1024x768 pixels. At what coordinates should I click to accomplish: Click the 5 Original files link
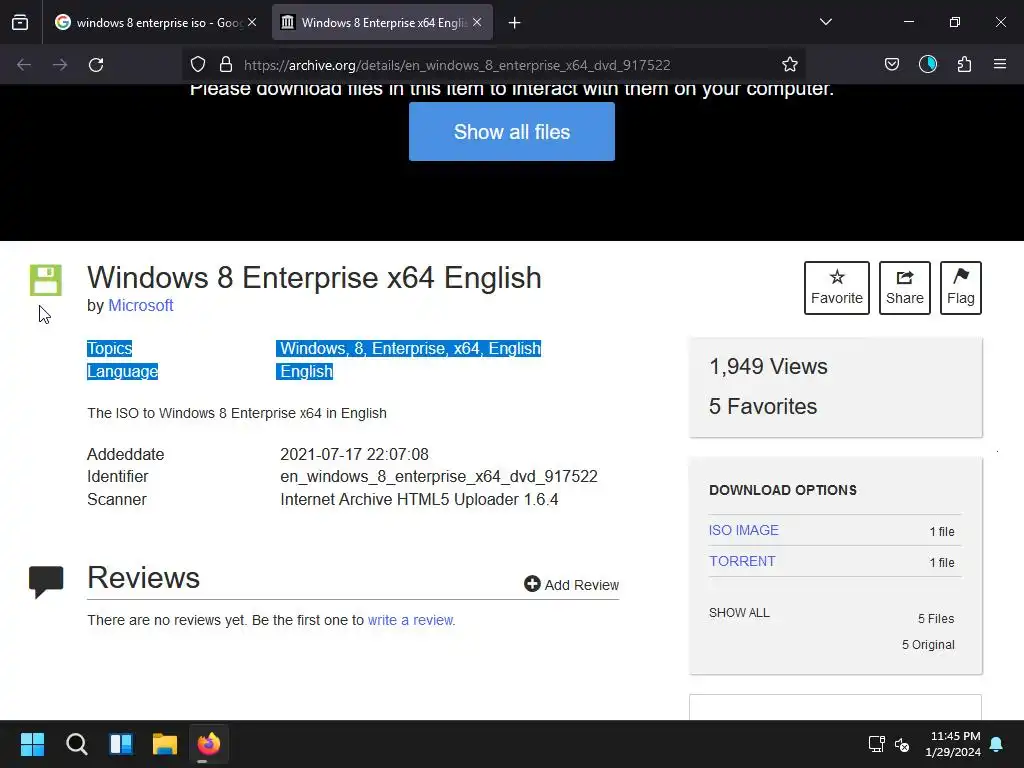click(928, 645)
